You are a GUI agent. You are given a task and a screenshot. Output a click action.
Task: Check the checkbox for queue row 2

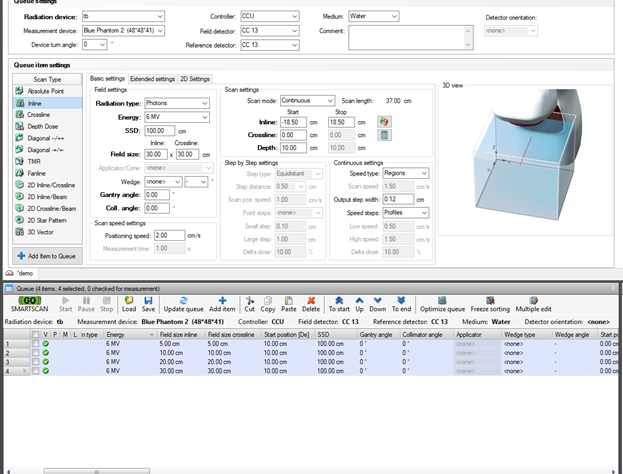tap(35, 352)
